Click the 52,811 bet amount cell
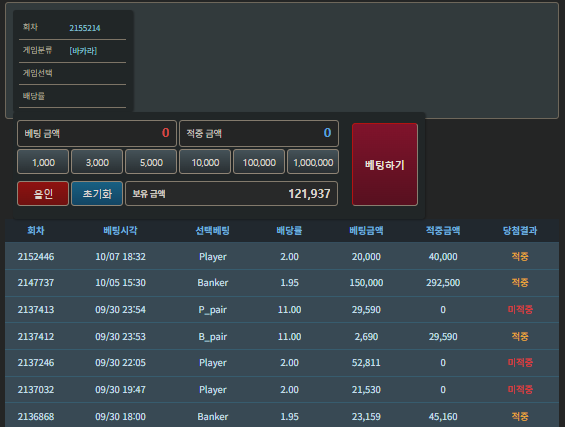The image size is (565, 427). tap(366, 362)
